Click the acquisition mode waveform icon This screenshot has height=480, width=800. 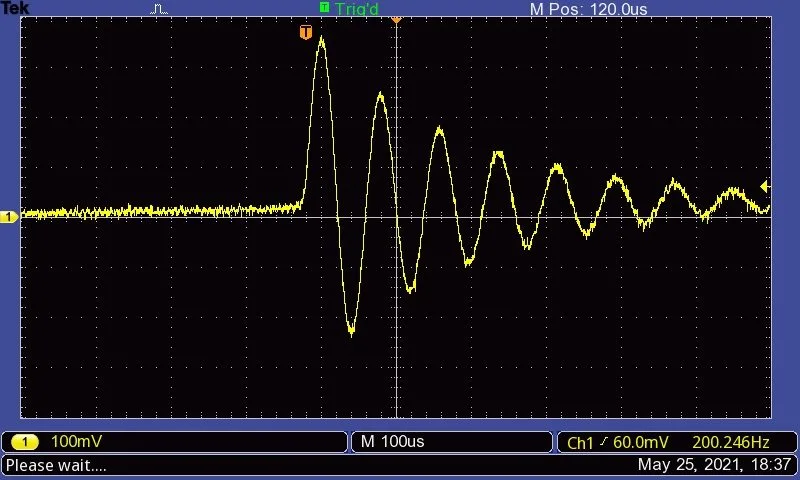160,9
